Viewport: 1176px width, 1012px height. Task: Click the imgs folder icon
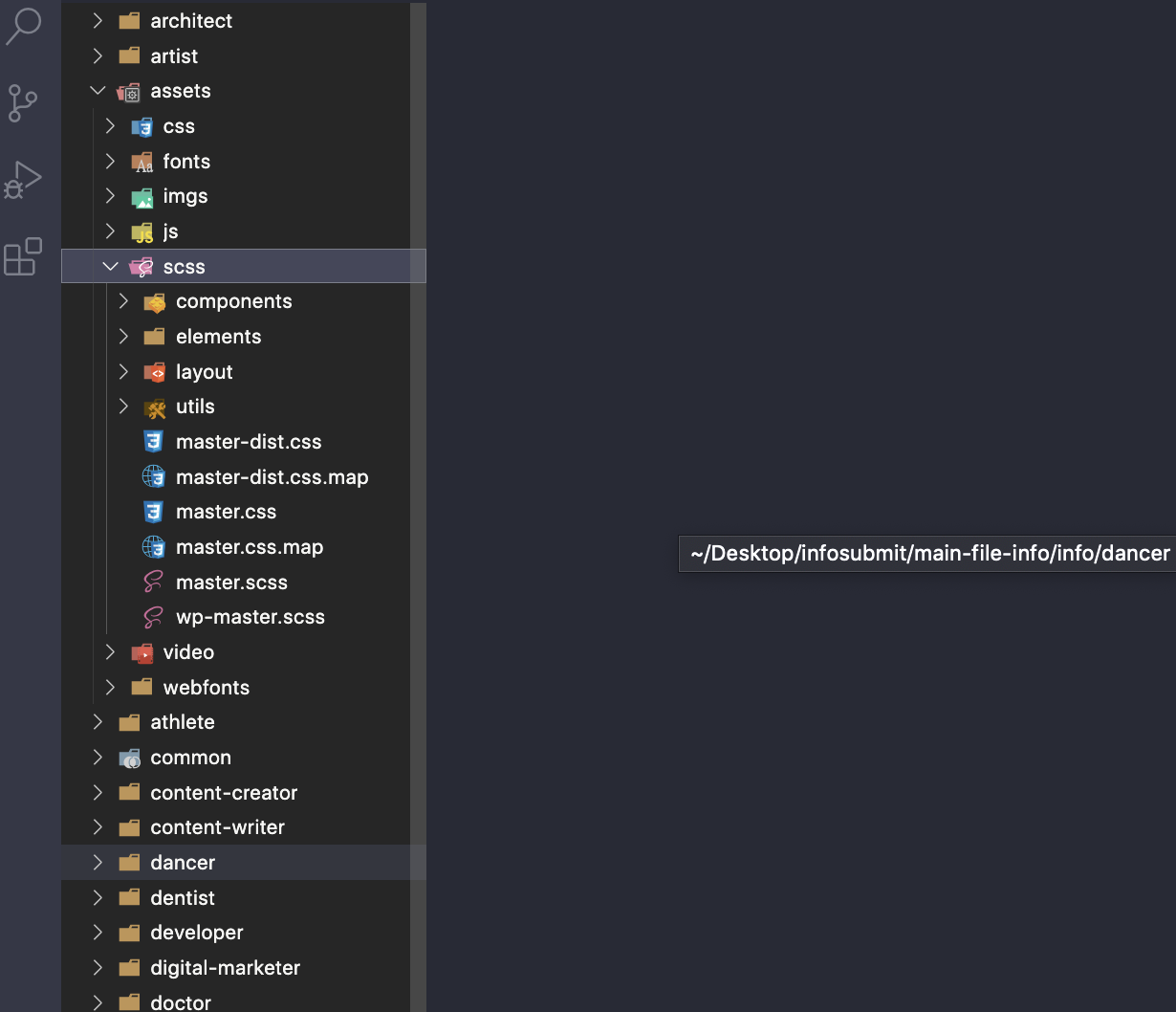142,196
